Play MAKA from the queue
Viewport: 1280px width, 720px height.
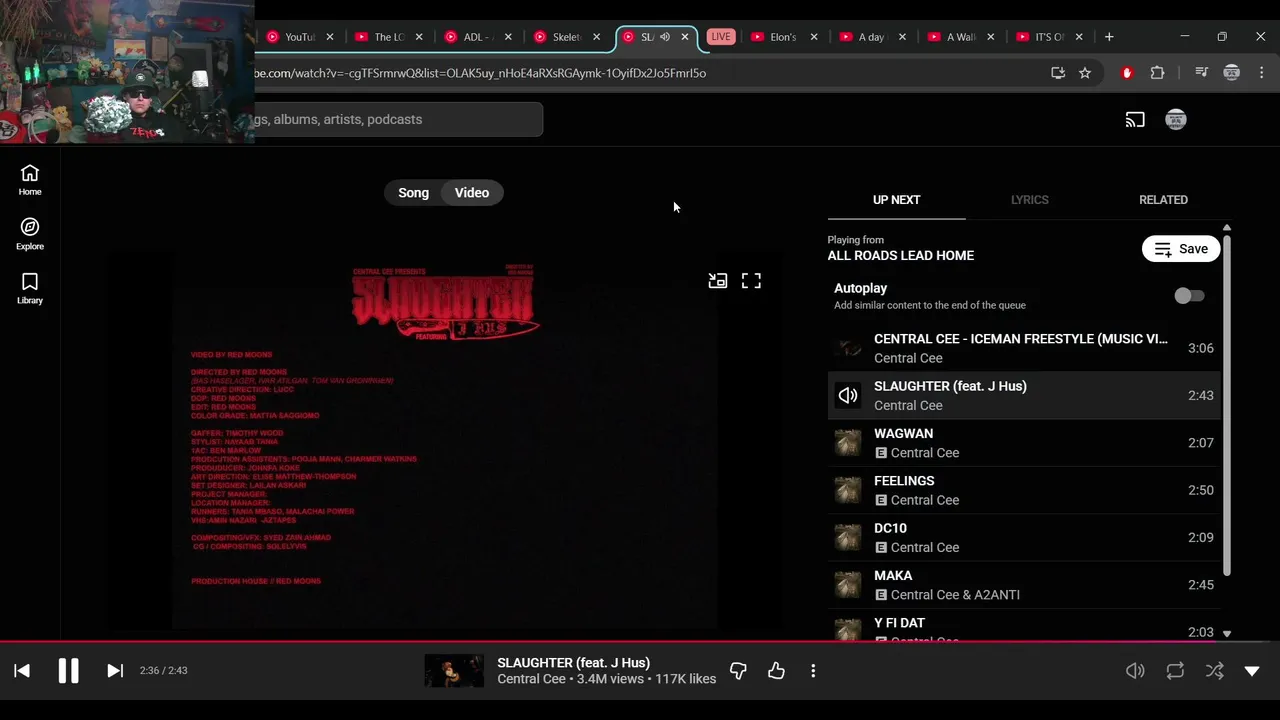click(x=1024, y=585)
